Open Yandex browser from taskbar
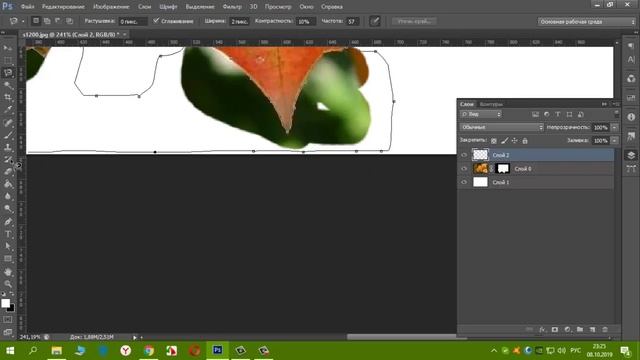 [x=126, y=350]
